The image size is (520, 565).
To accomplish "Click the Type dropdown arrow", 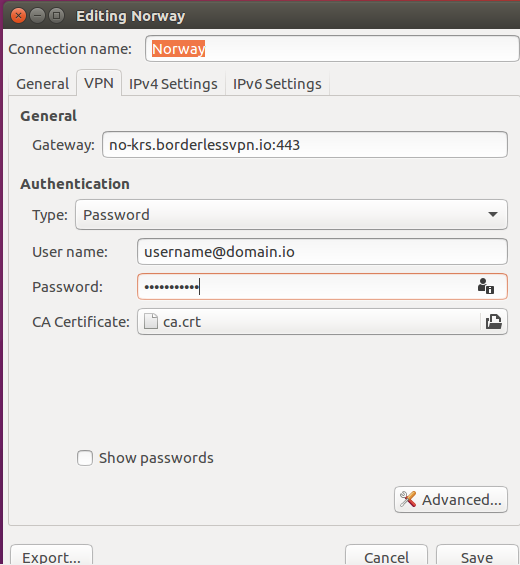I will pos(493,214).
